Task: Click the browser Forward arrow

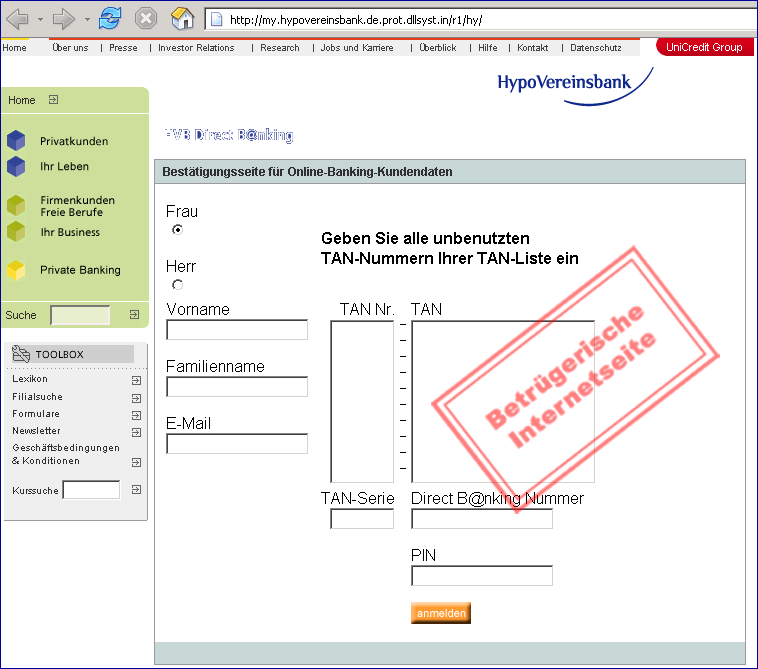Action: coord(64,19)
